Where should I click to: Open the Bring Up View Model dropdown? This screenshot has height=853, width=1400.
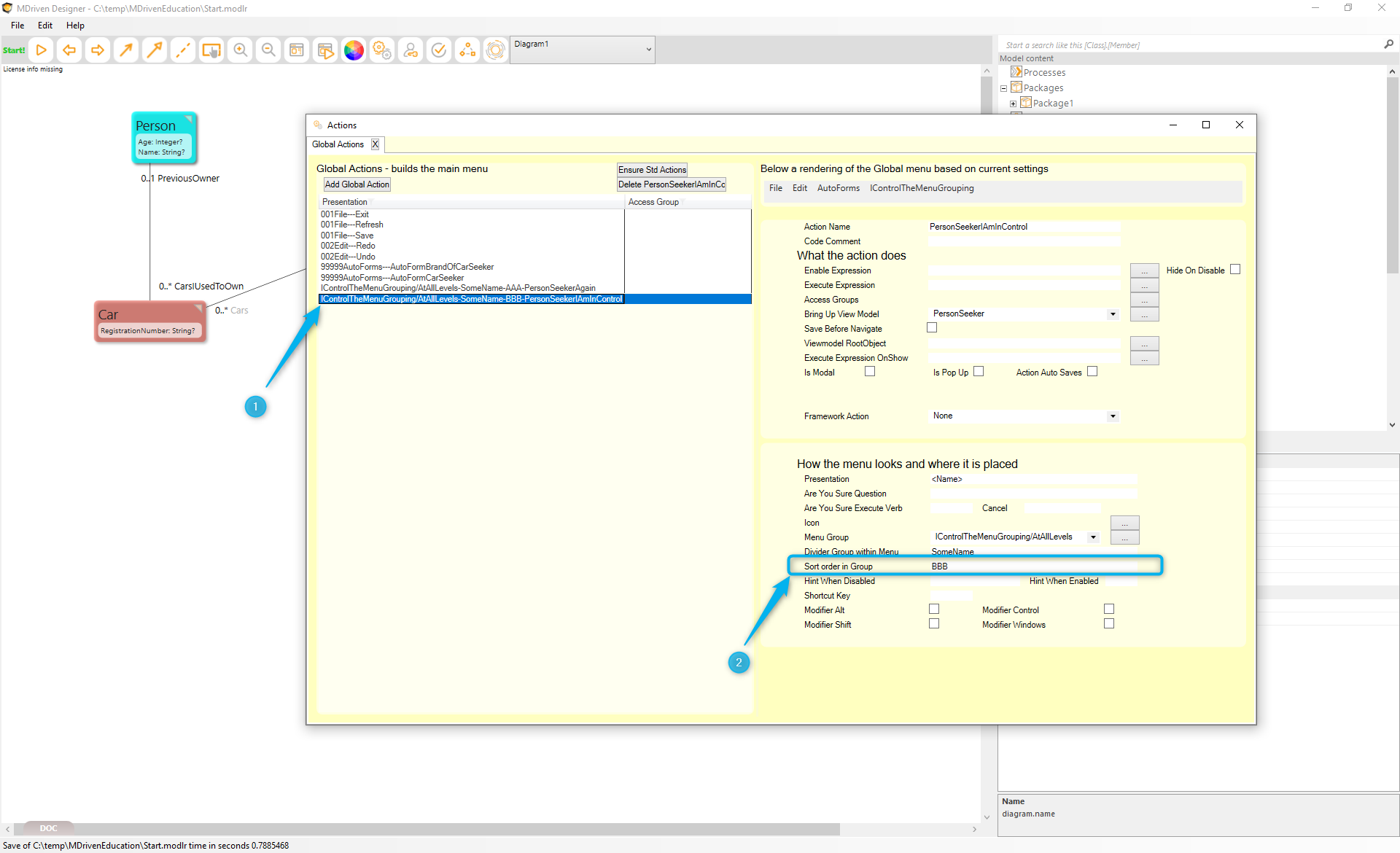(1113, 314)
